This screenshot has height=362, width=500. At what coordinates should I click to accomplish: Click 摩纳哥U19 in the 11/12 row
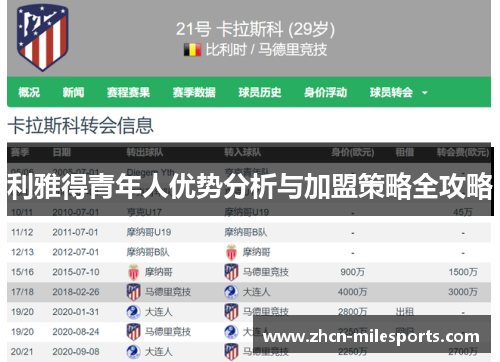click(x=149, y=232)
